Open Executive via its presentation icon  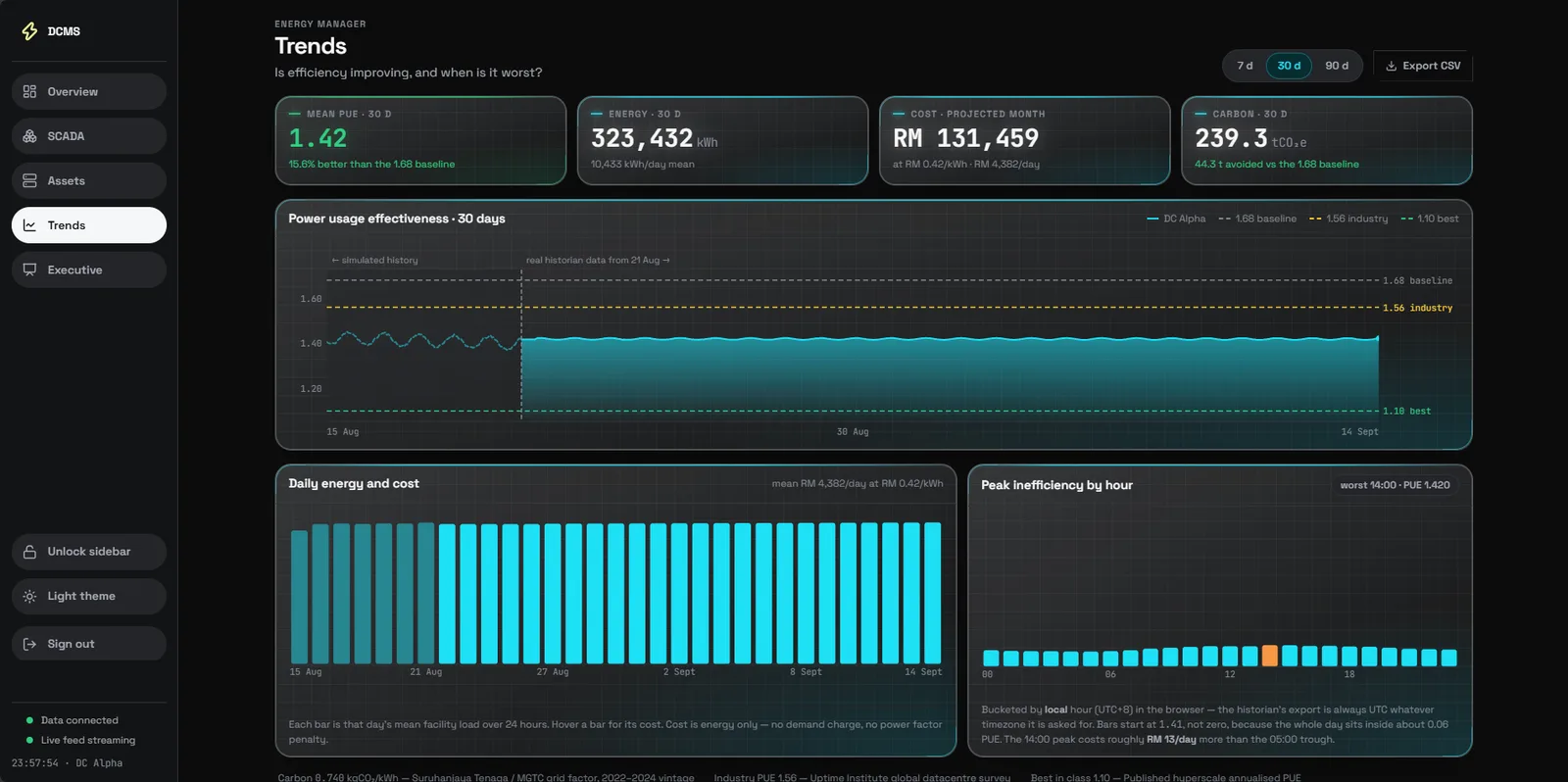pos(29,269)
